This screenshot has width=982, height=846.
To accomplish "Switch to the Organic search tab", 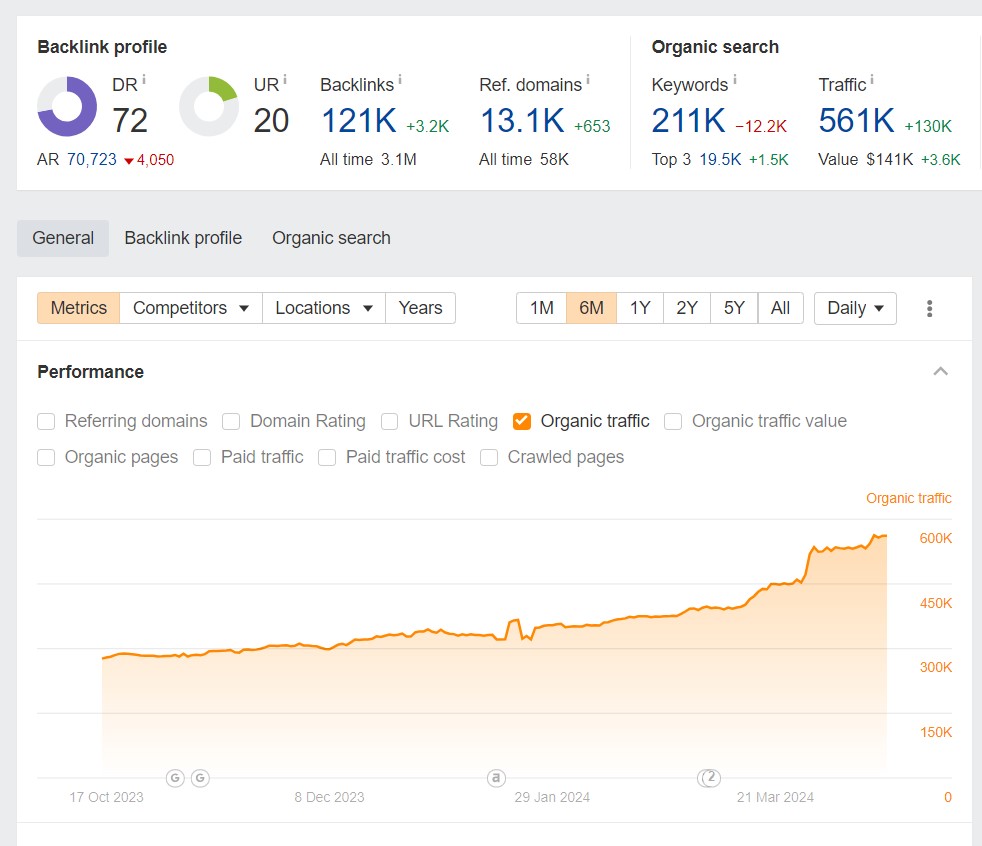I will 331,238.
